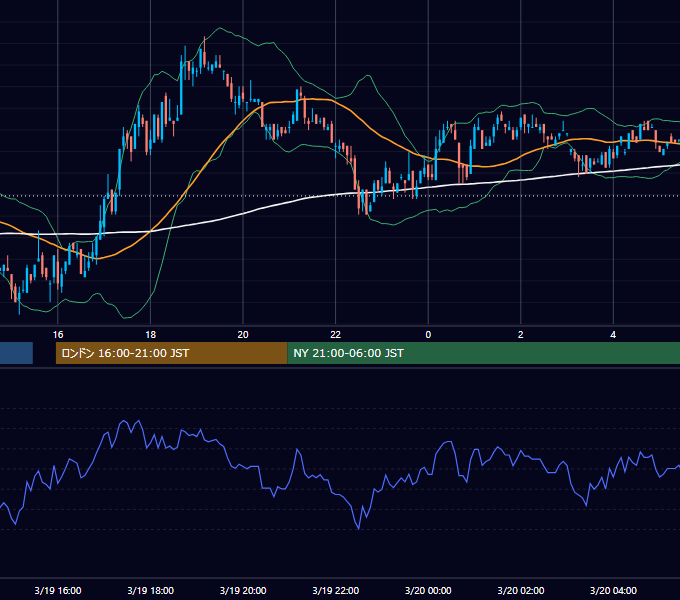Click the 3/19 20:00 date label
The height and width of the screenshot is (600, 680).
click(243, 590)
